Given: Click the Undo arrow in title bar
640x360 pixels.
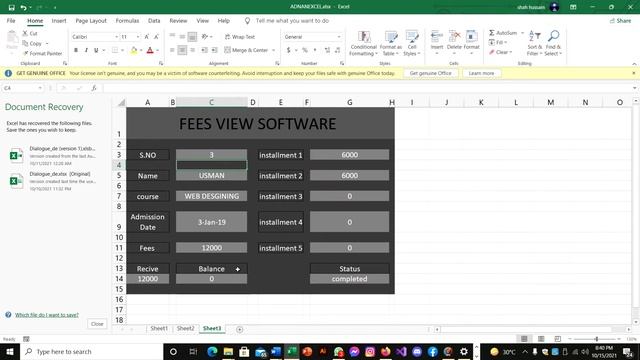Looking at the screenshot, I should (23, 7).
